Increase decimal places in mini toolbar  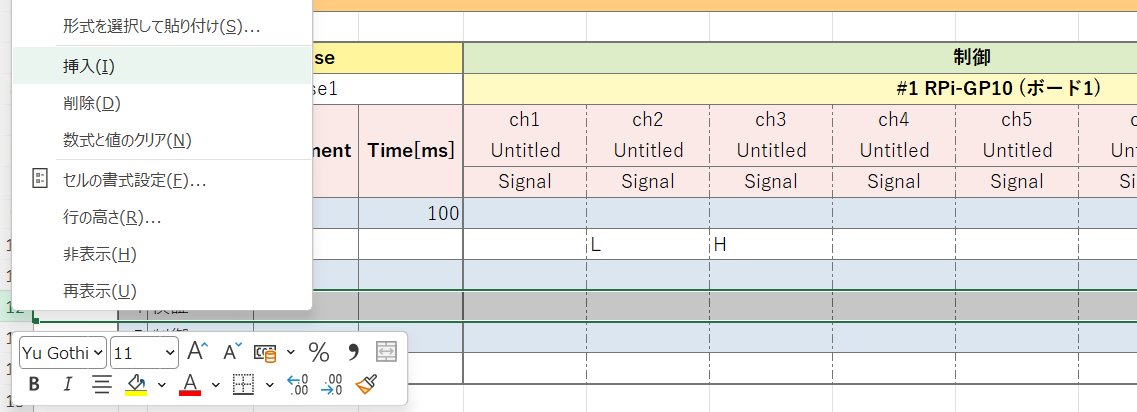pyautogui.click(x=298, y=384)
